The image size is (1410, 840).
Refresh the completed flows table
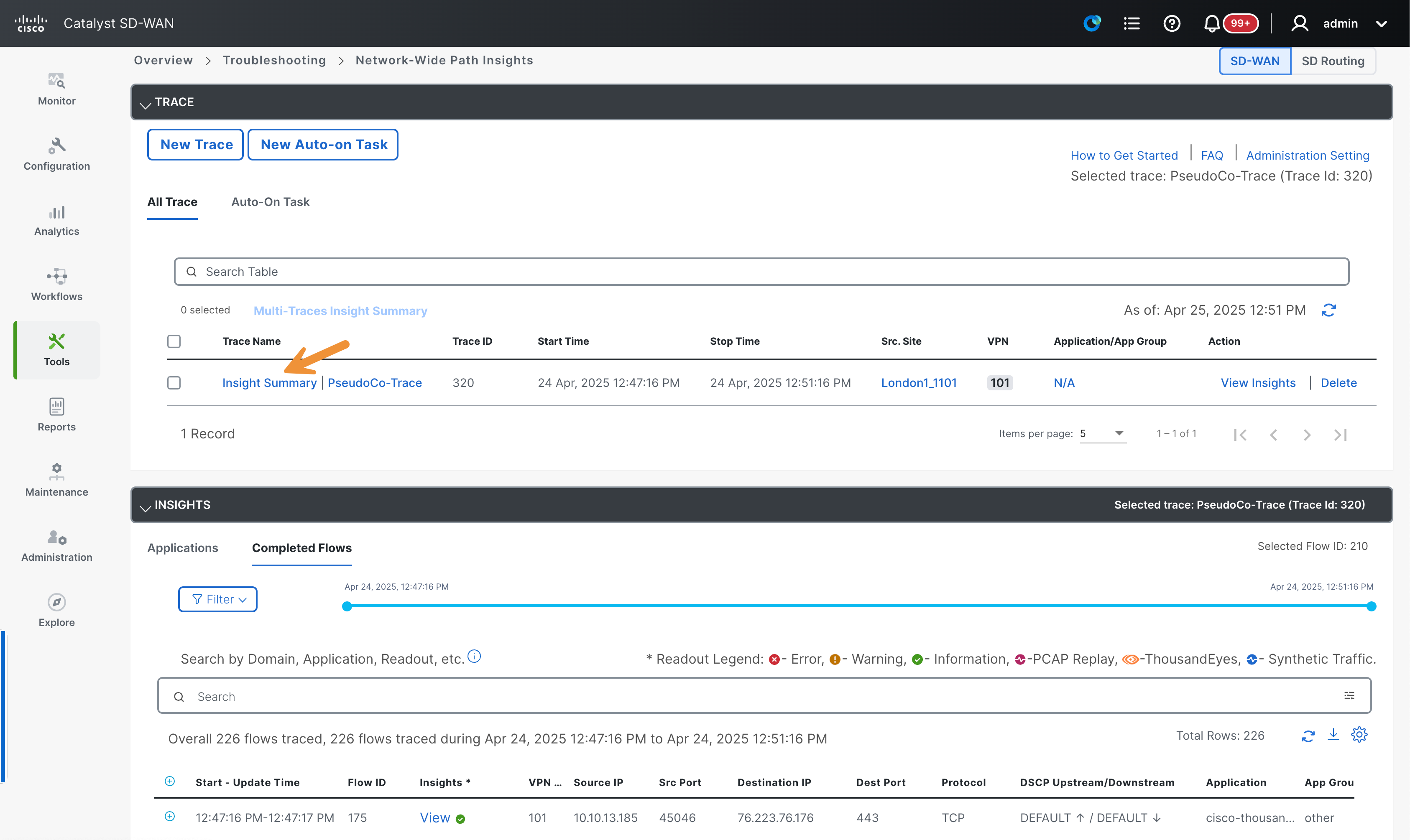pos(1308,736)
